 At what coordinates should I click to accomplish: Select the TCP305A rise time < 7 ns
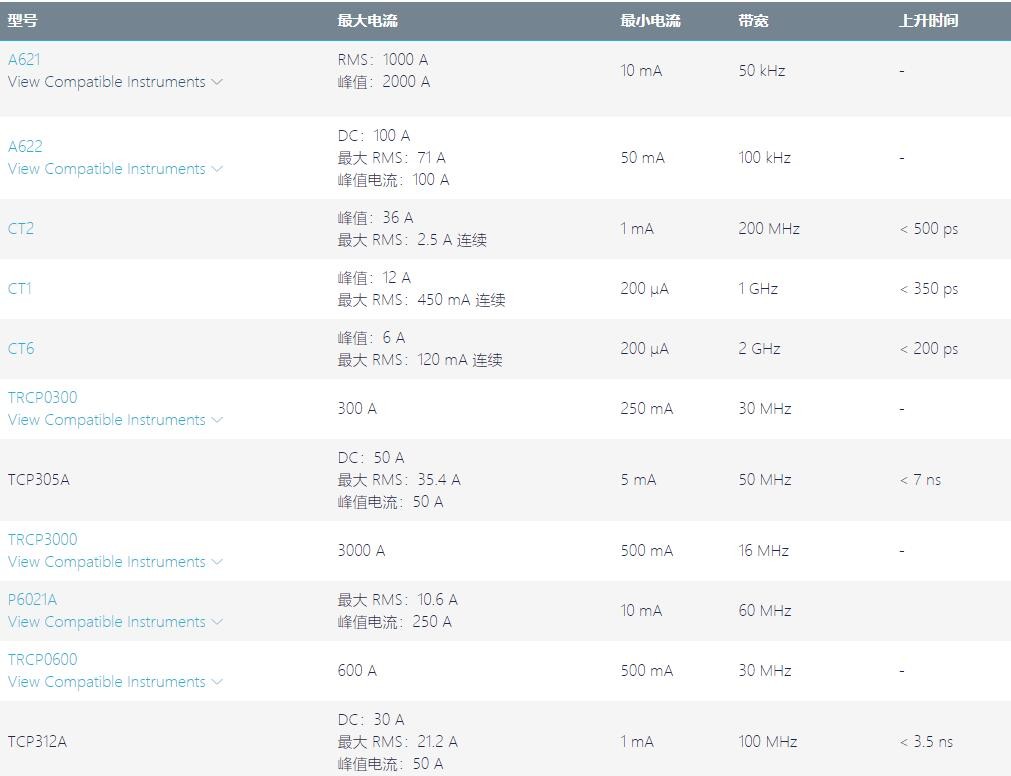(920, 480)
